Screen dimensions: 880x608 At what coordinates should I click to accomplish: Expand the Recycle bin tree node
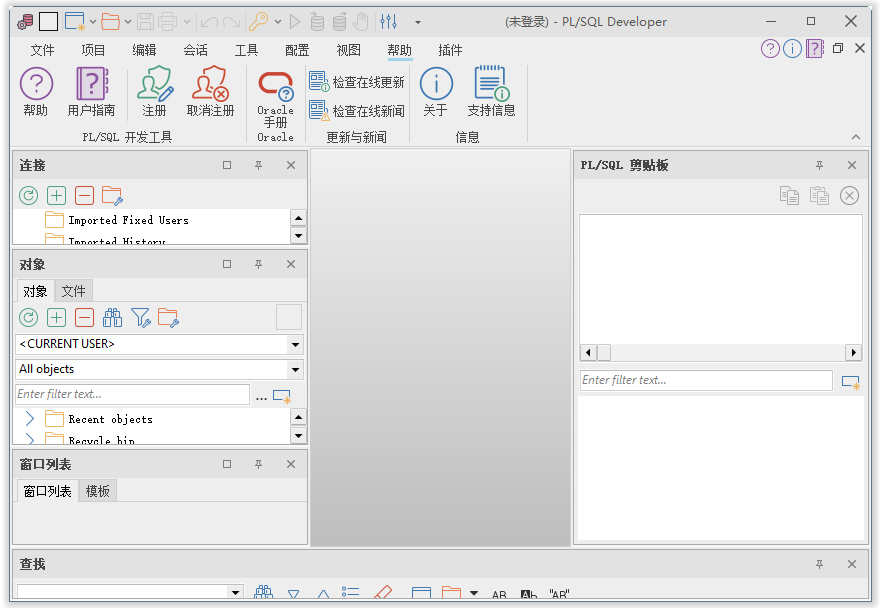[x=30, y=438]
